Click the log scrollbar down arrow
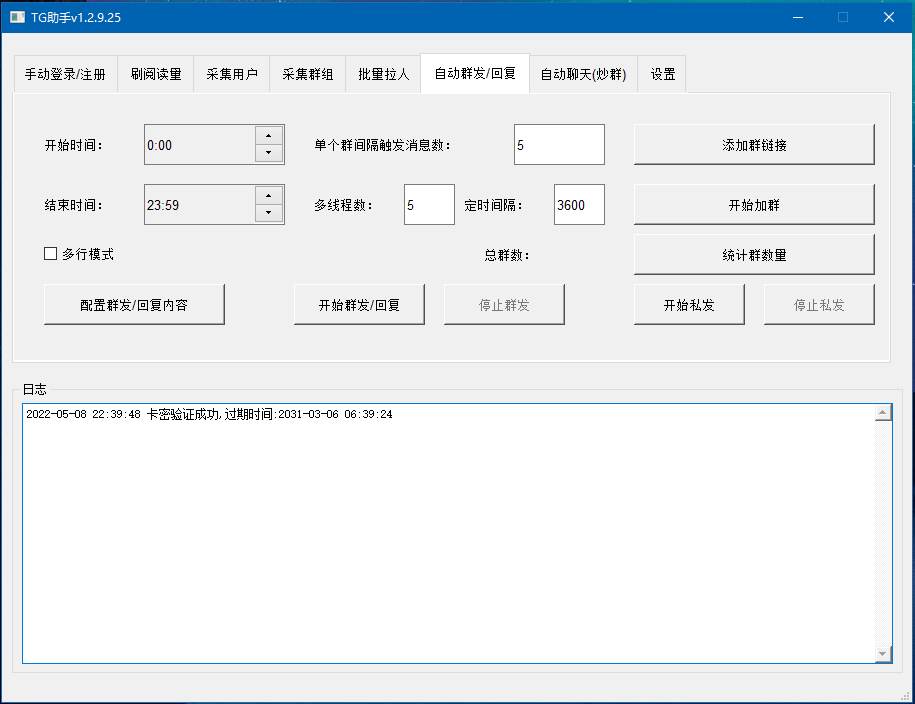915x704 pixels. click(x=882, y=653)
